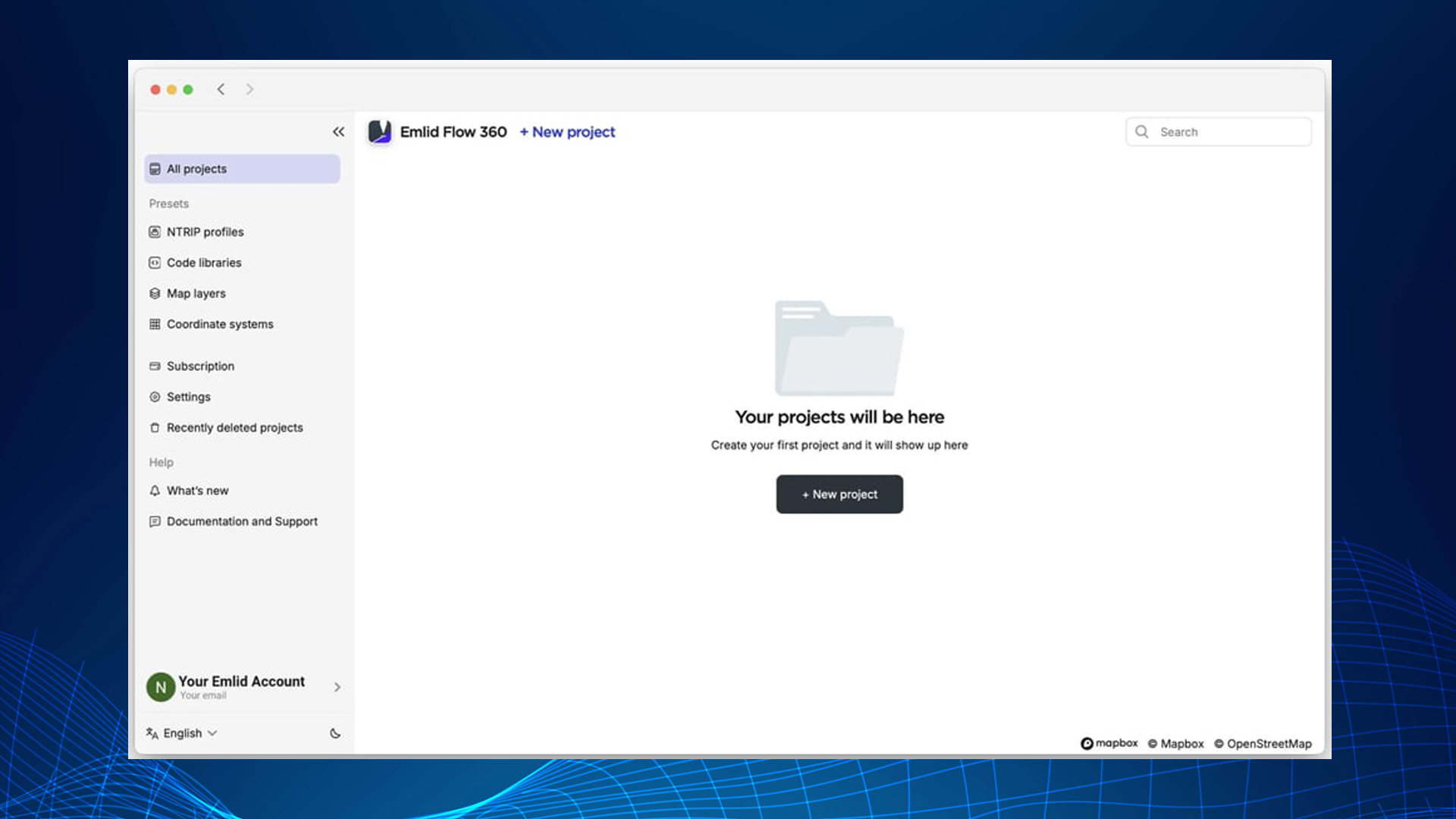Screen dimensions: 1456x819
Task: Select All projects in the sidebar
Action: coord(242,169)
